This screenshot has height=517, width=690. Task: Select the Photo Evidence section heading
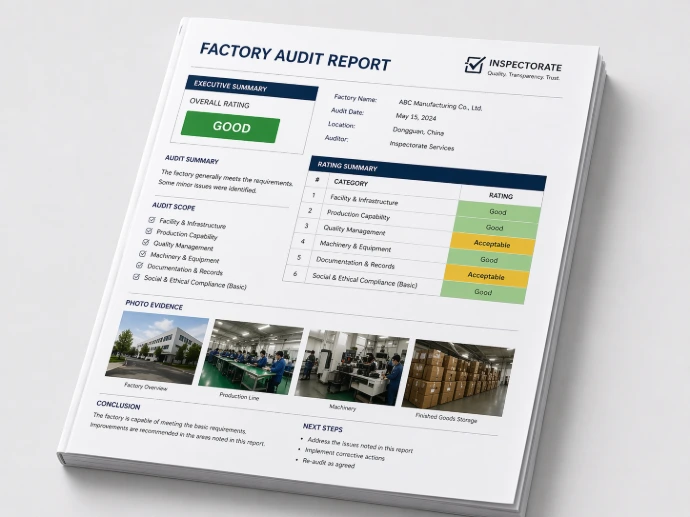pos(154,303)
